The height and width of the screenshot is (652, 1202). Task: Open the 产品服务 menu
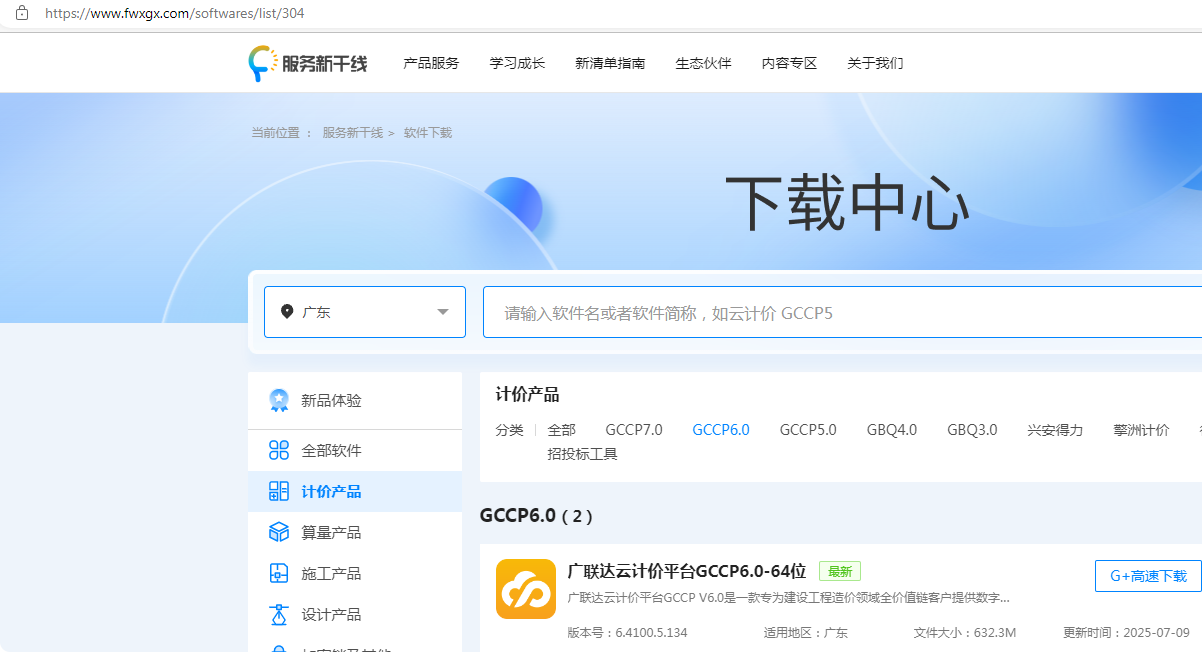coord(430,62)
